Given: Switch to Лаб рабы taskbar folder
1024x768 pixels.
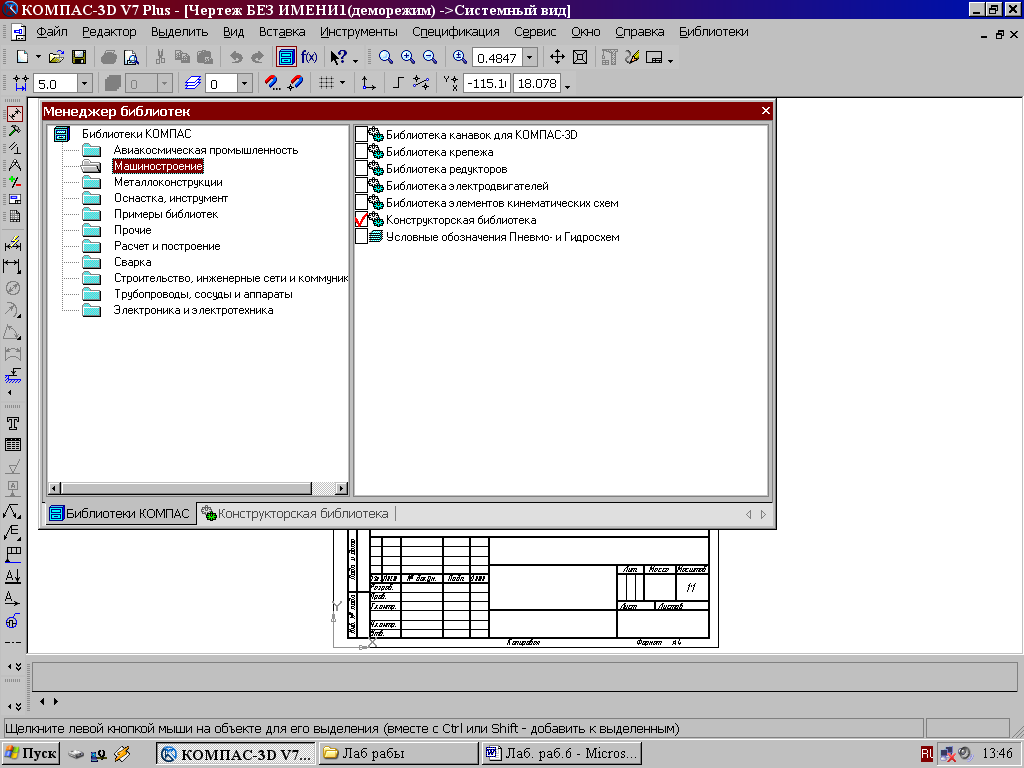Looking at the screenshot, I should tap(398, 754).
